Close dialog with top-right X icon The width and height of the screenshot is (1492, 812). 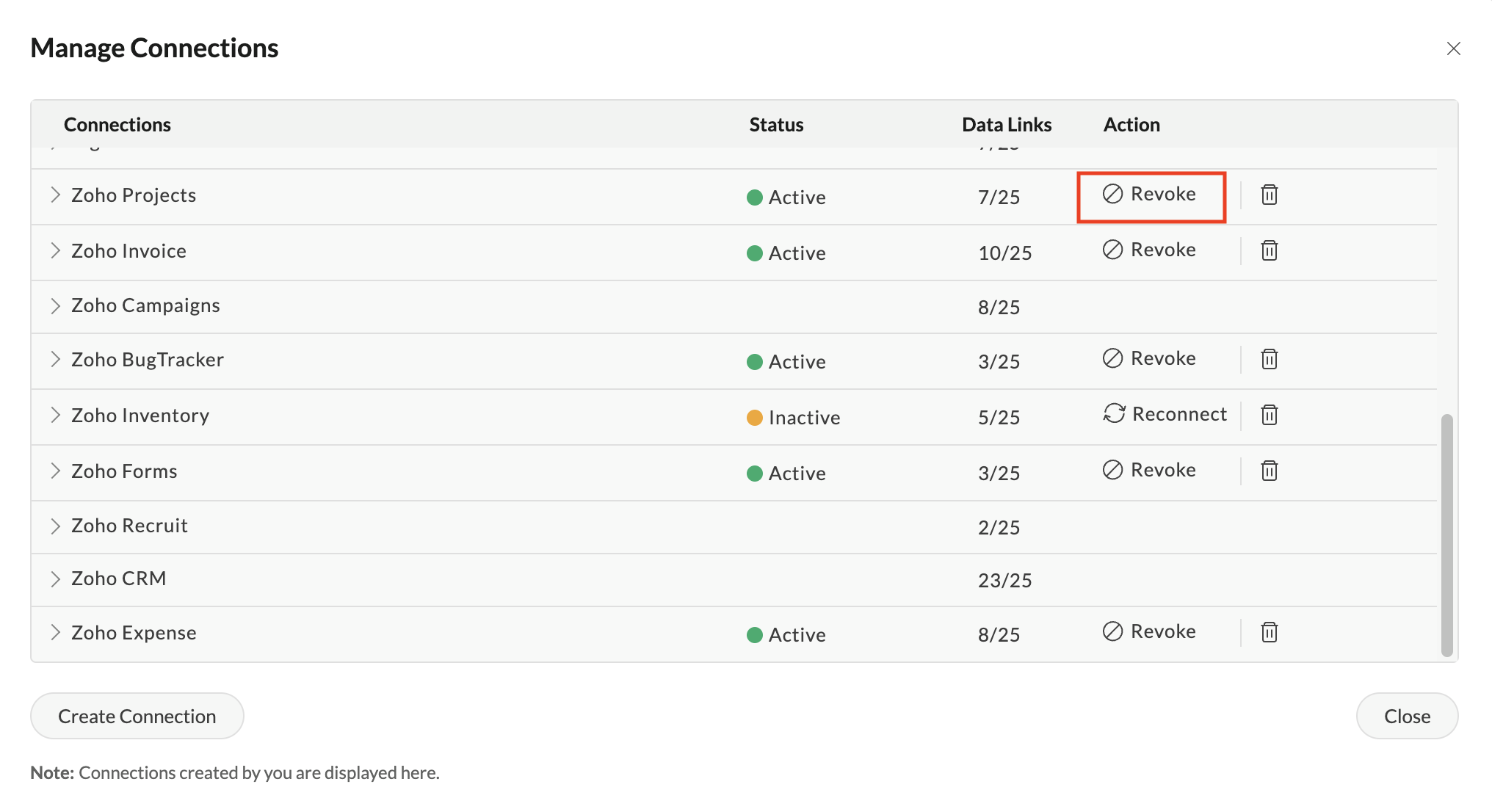point(1453,48)
